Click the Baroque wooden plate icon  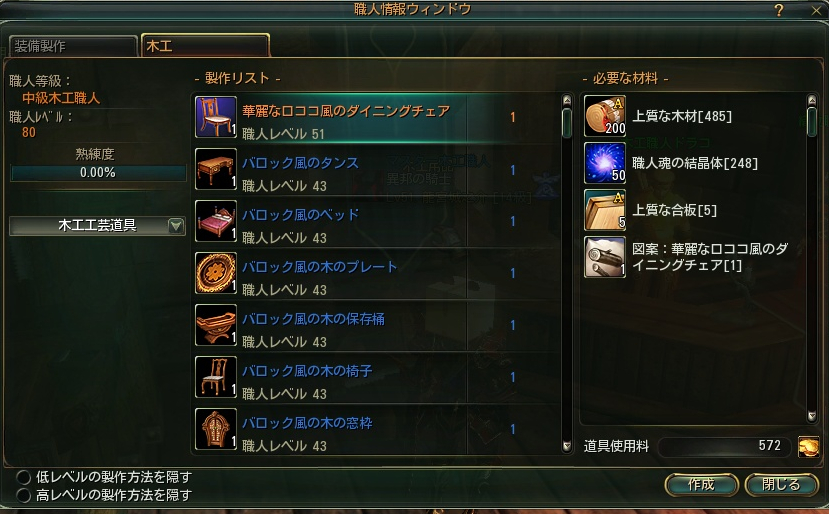[216, 273]
